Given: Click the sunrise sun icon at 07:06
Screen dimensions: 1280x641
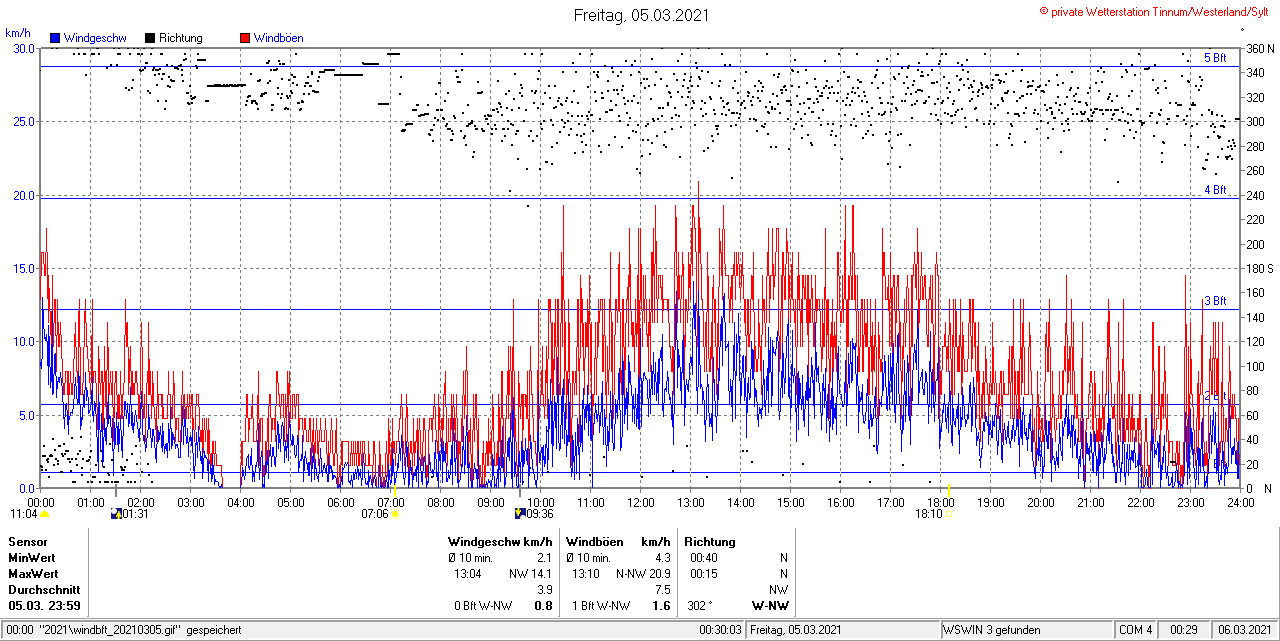Looking at the screenshot, I should [x=395, y=514].
